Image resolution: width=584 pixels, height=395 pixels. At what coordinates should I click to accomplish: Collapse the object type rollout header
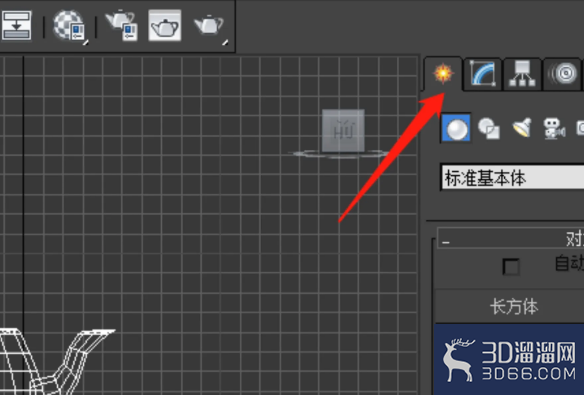(510, 238)
